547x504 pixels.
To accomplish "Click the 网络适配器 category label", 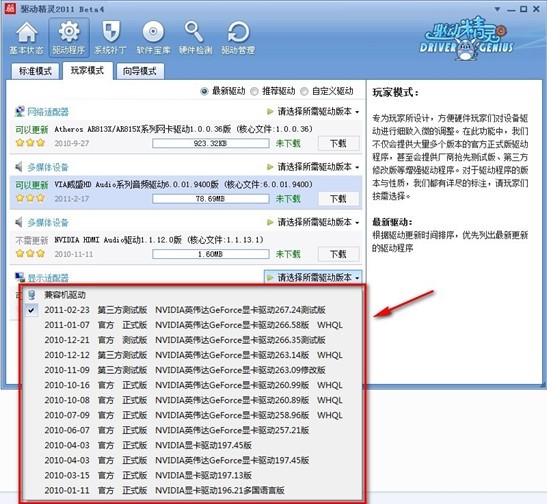I will point(48,112).
